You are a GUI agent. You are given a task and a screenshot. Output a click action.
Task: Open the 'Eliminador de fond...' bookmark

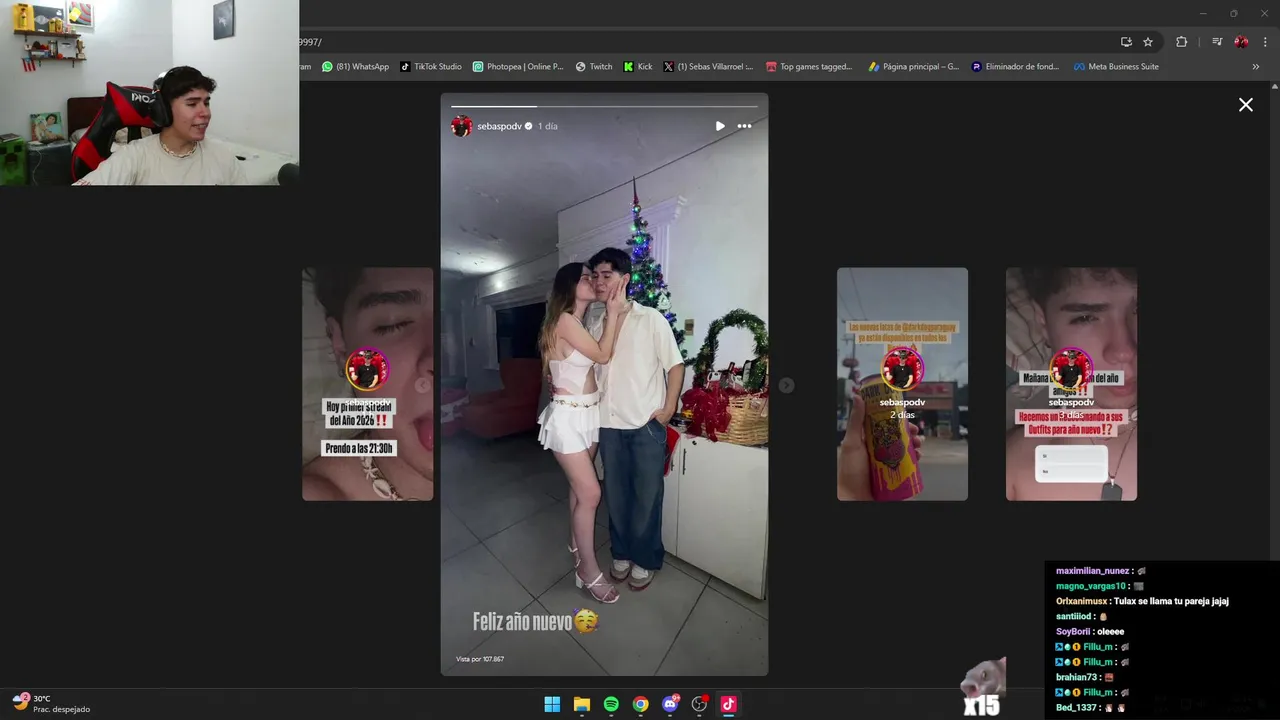click(x=1015, y=67)
